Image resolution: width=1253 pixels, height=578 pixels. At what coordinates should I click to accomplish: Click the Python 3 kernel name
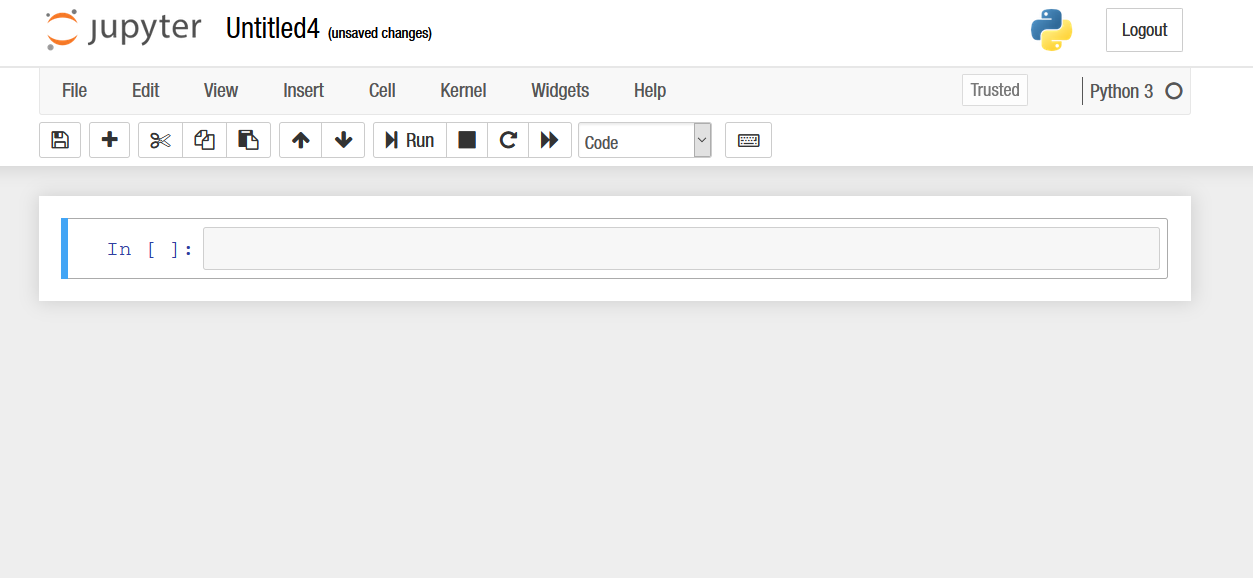1121,91
